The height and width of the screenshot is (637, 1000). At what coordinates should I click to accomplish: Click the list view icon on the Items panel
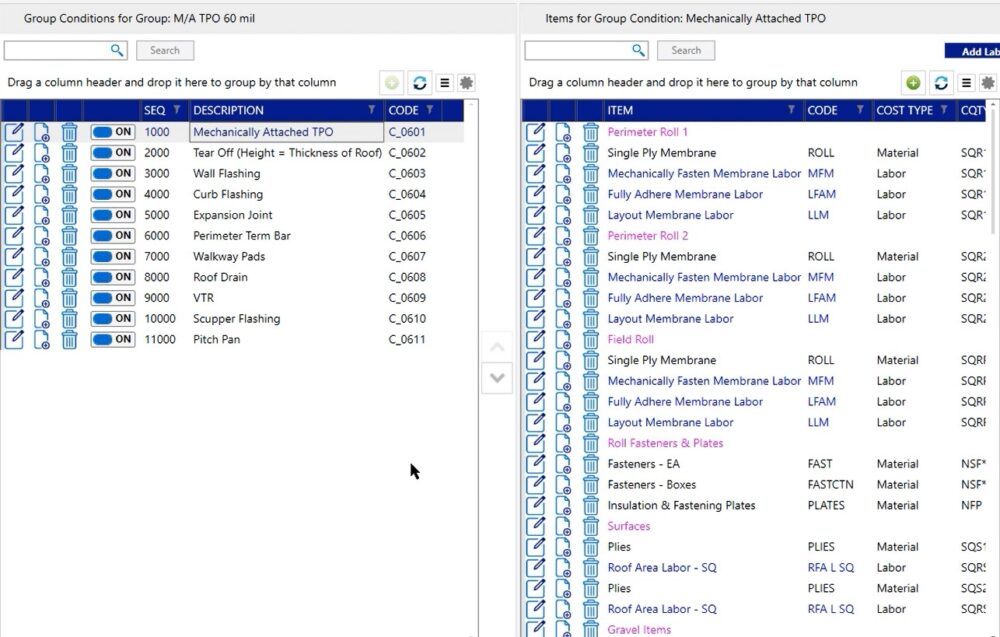coord(966,83)
